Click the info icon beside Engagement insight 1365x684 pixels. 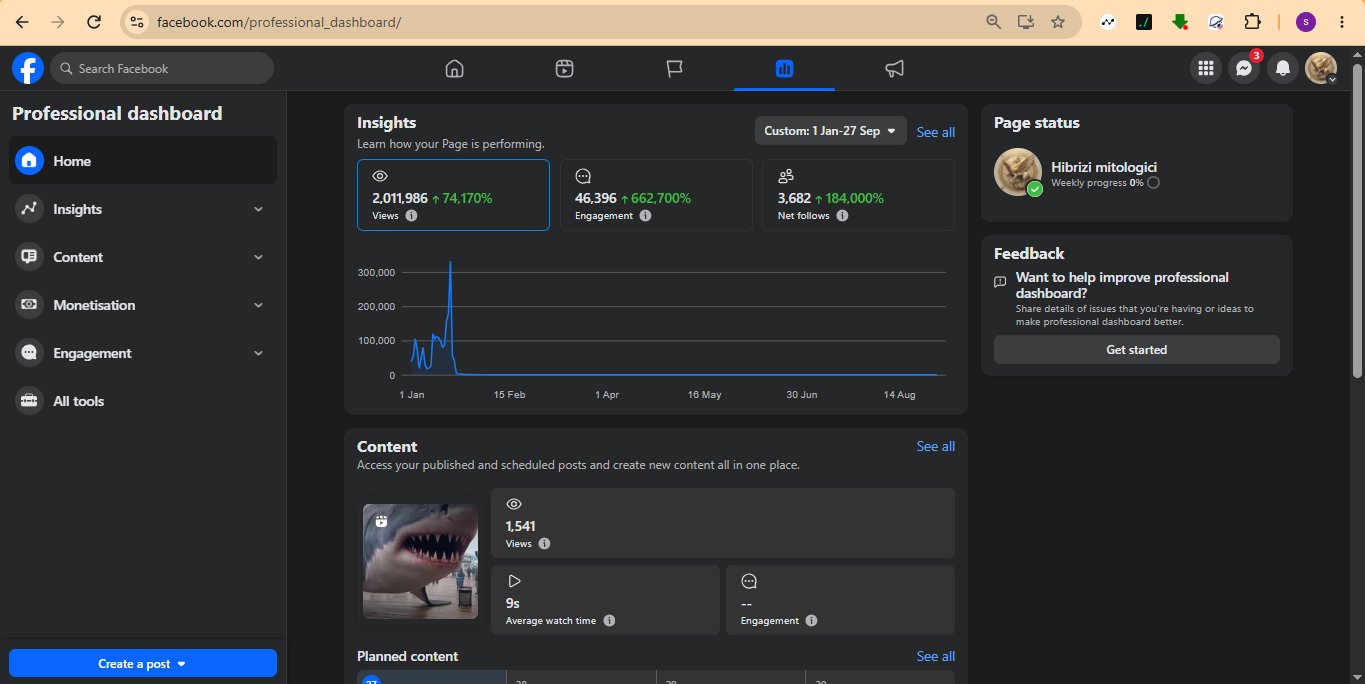(x=645, y=215)
